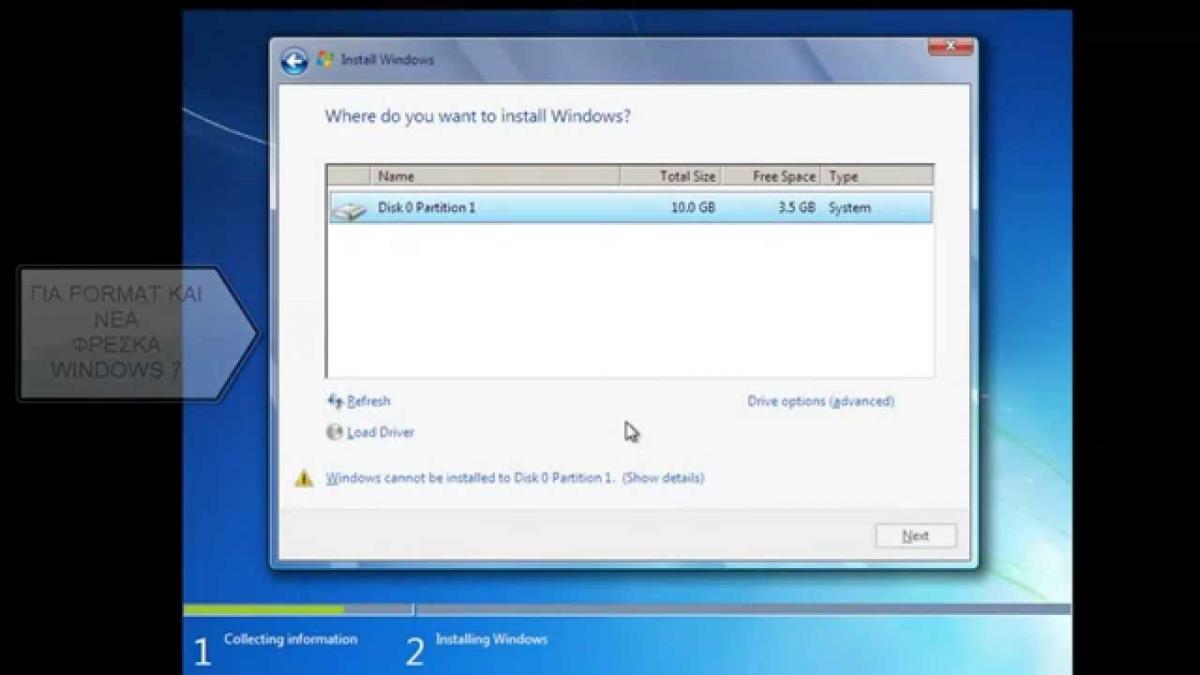The height and width of the screenshot is (675, 1200).
Task: Click the Refresh icon
Action: pyautogui.click(x=335, y=401)
